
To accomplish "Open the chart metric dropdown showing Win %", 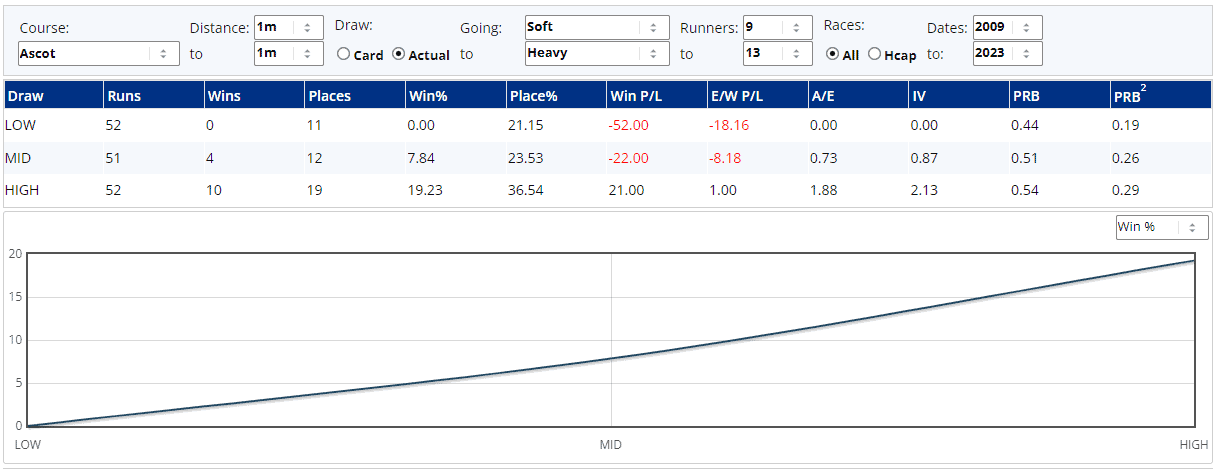I will (1160, 227).
